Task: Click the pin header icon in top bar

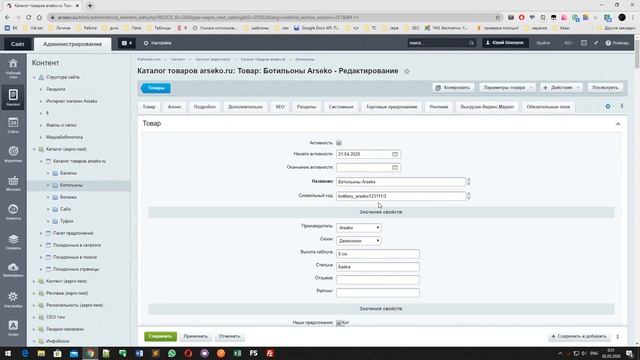Action: (596, 43)
